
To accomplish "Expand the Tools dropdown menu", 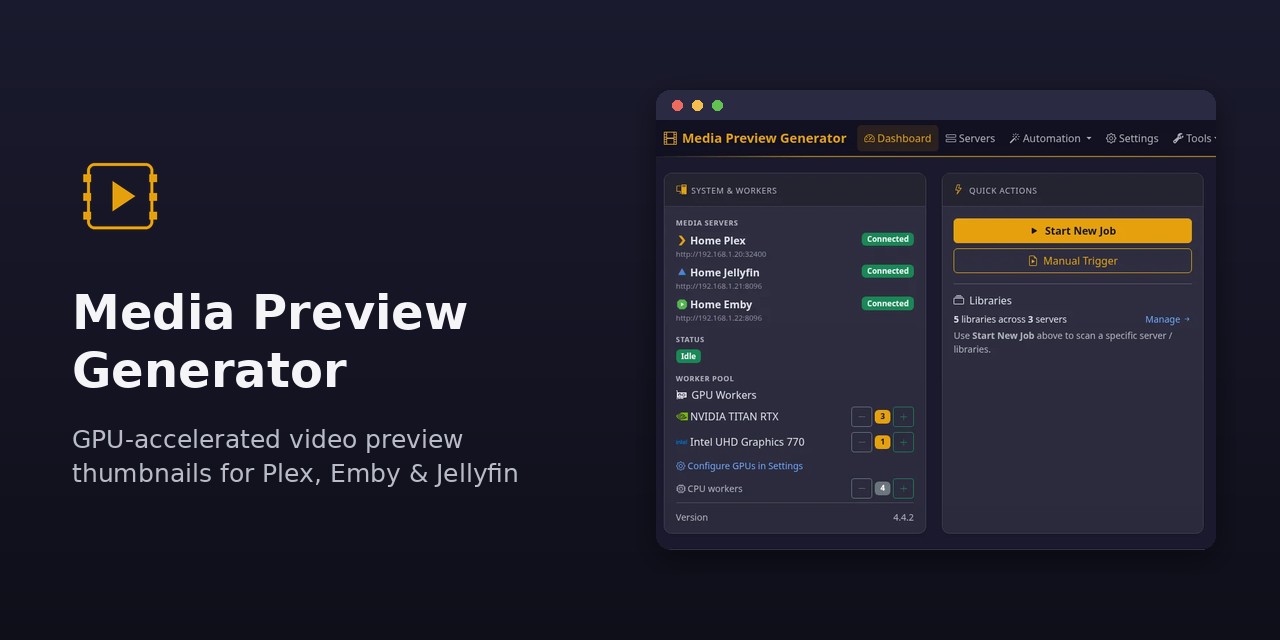I will (1194, 138).
